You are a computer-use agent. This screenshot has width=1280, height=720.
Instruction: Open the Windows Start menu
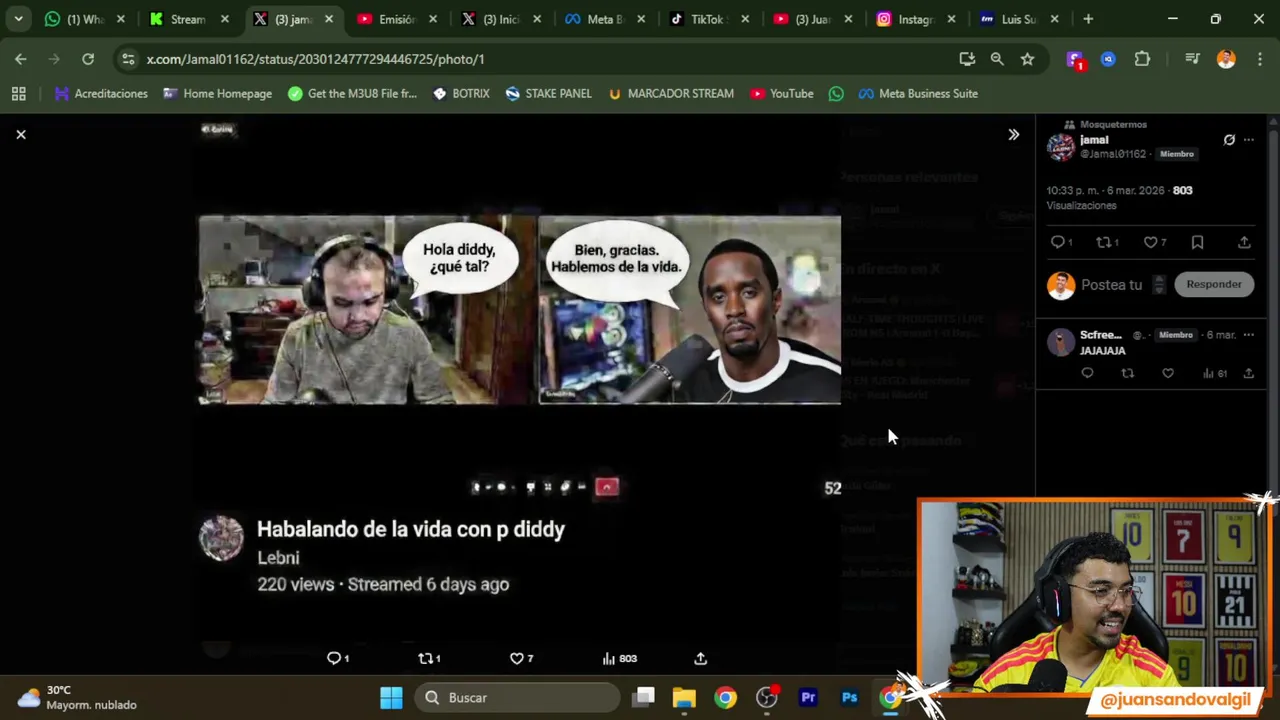pyautogui.click(x=391, y=697)
